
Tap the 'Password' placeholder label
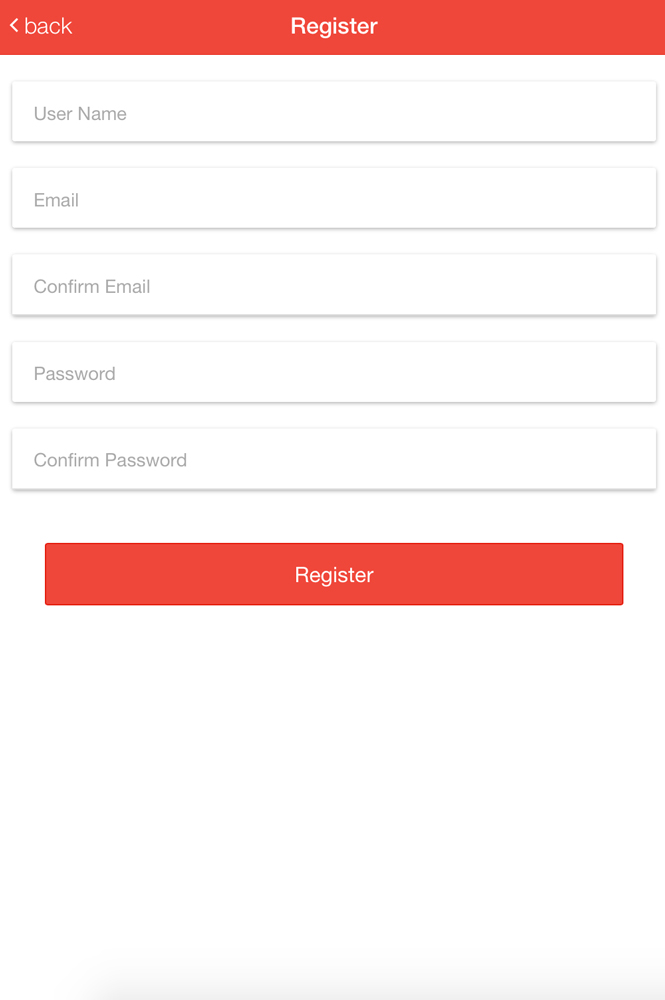point(74,374)
